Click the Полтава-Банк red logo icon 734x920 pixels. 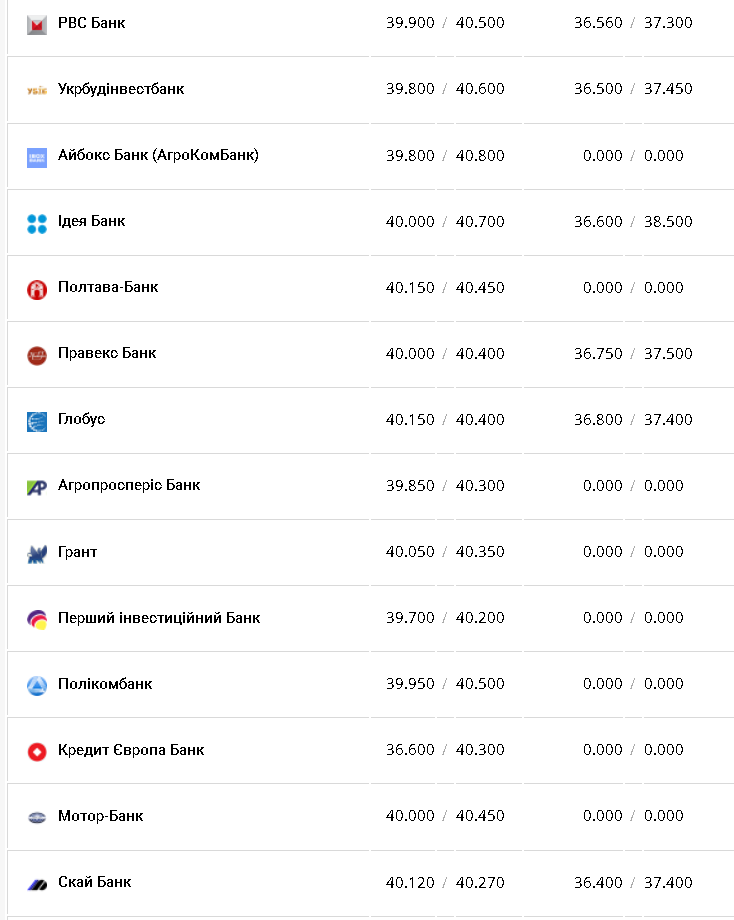[x=37, y=289]
